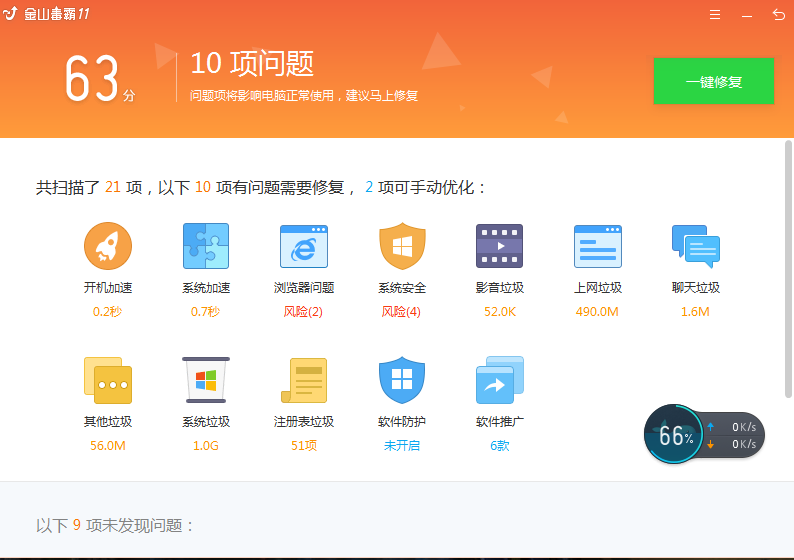Click the 影音垃圾 film icon

coord(500,246)
